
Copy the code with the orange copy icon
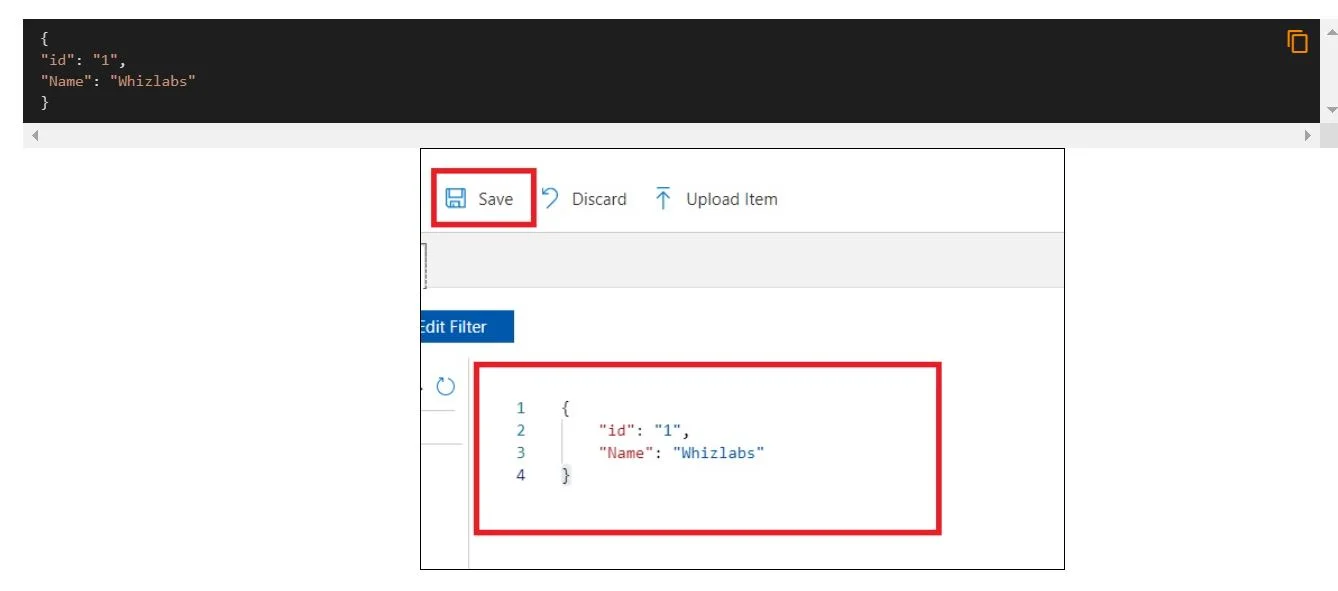pyautogui.click(x=1297, y=42)
